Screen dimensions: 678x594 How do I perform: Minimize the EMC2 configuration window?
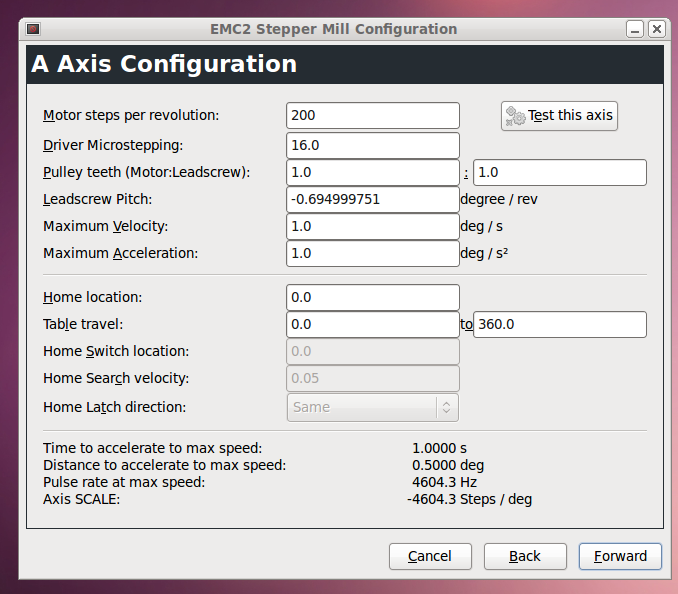click(x=637, y=29)
